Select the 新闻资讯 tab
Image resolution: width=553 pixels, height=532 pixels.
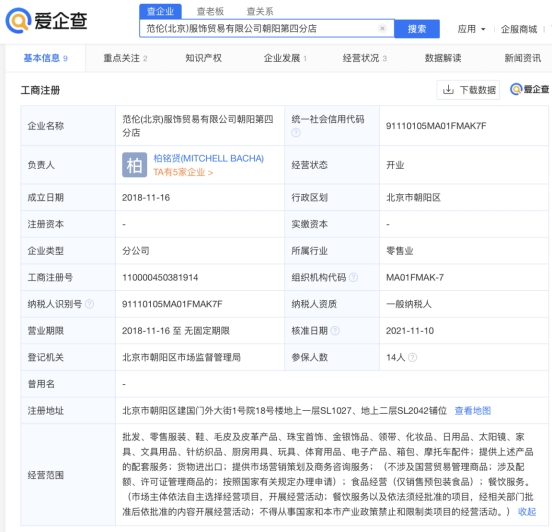[x=523, y=58]
